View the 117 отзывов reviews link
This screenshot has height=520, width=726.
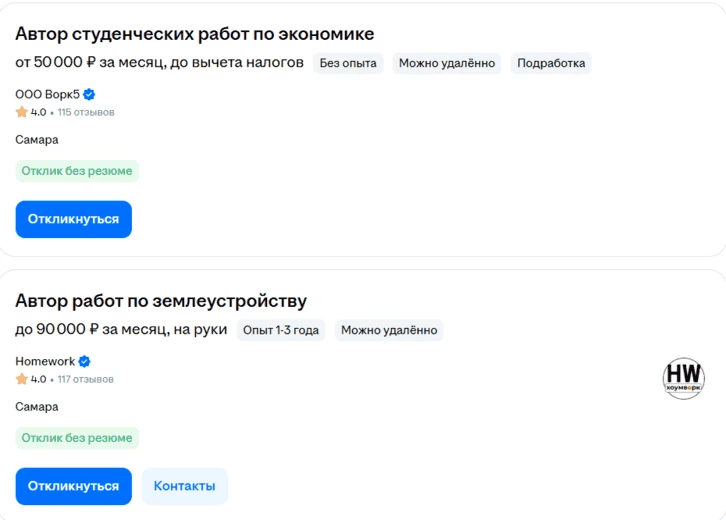click(x=85, y=379)
